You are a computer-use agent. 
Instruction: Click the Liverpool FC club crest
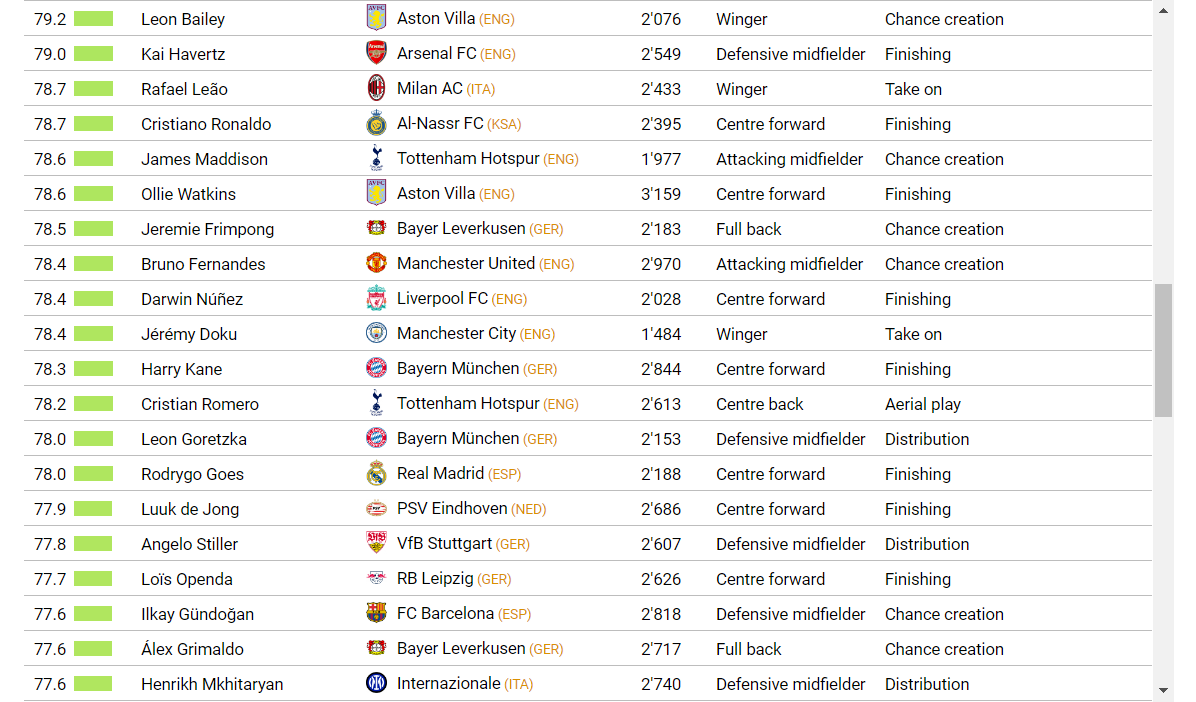tap(376, 298)
